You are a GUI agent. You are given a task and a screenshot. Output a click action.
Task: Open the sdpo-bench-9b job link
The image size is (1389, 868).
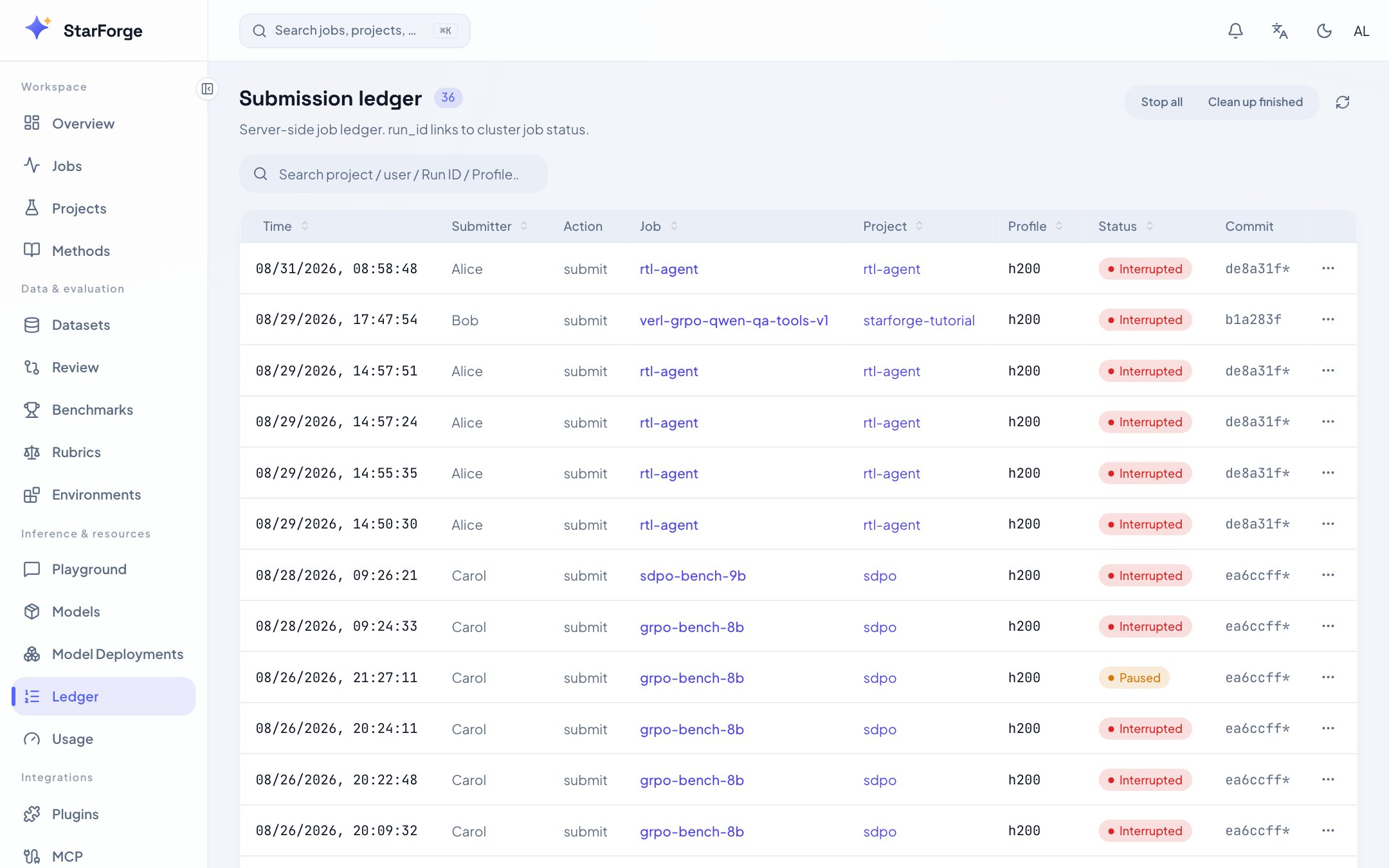tap(693, 575)
